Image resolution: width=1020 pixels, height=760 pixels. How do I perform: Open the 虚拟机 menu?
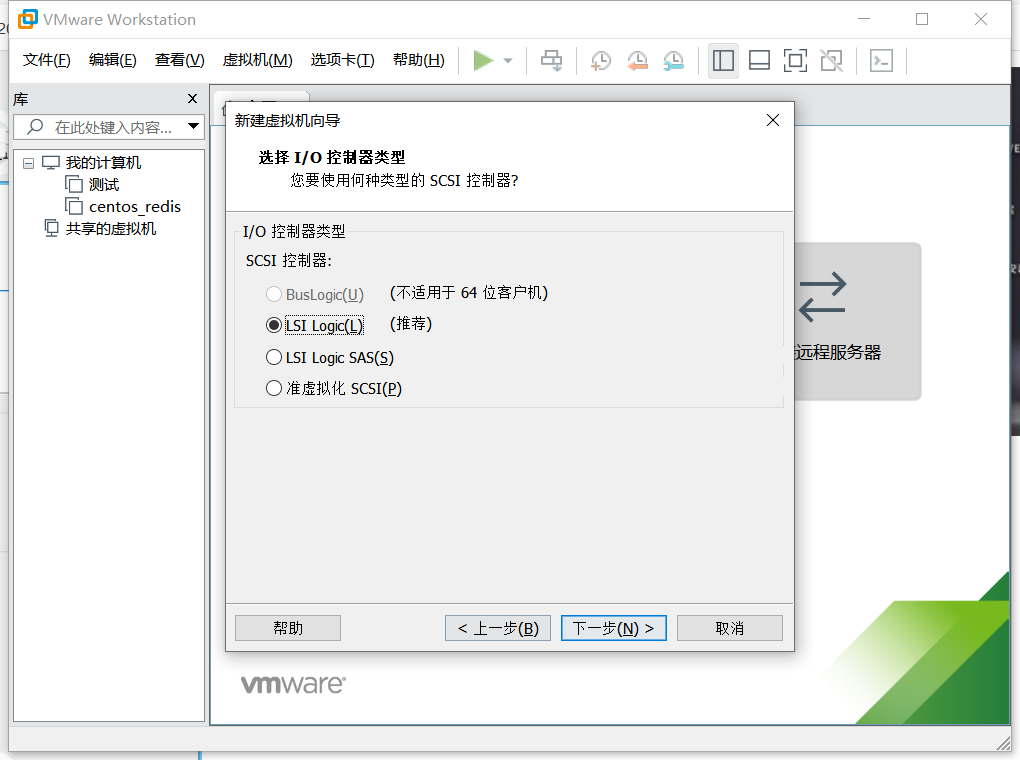click(x=258, y=59)
